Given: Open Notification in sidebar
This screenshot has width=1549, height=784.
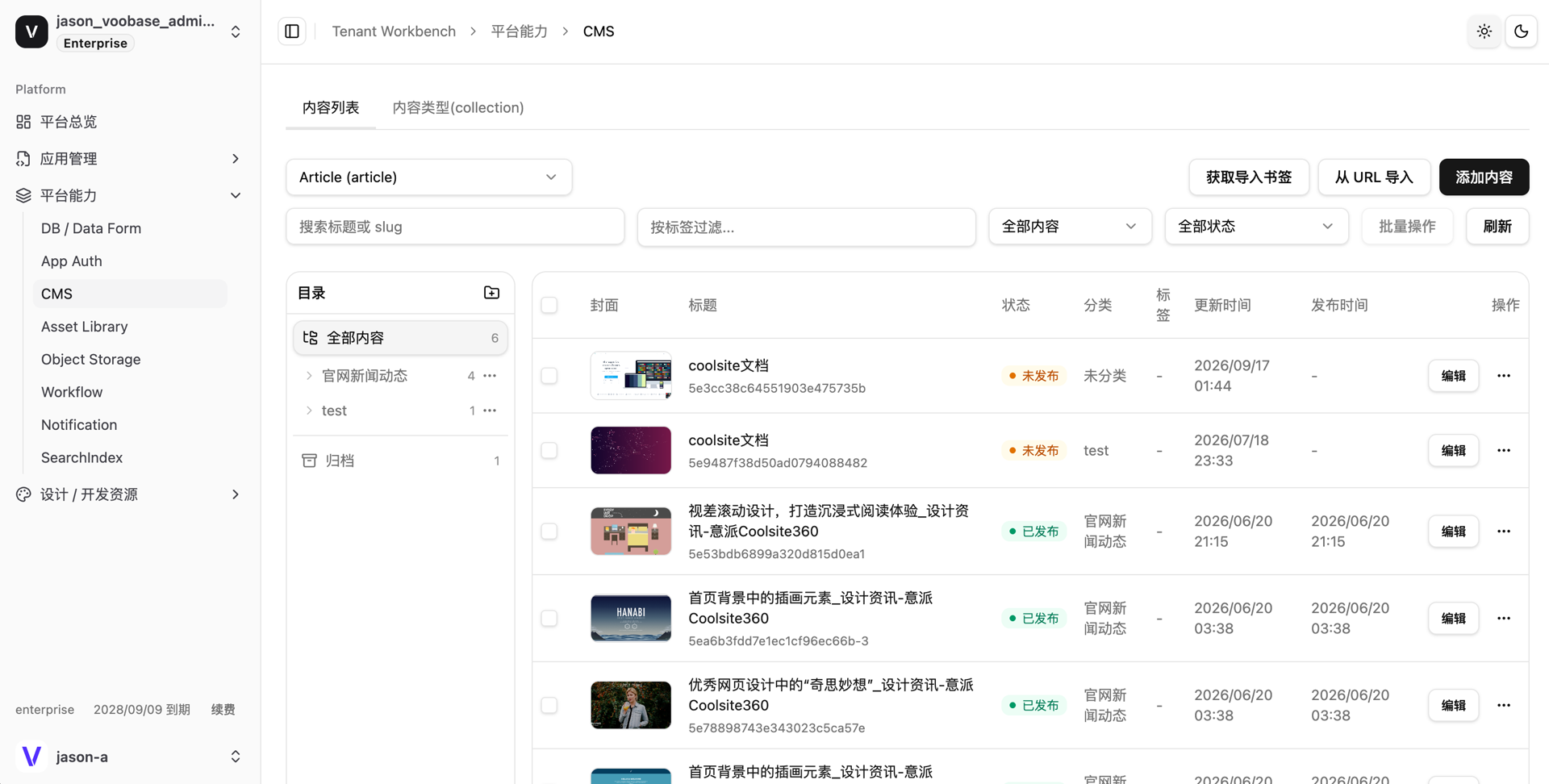Looking at the screenshot, I should pos(79,425).
